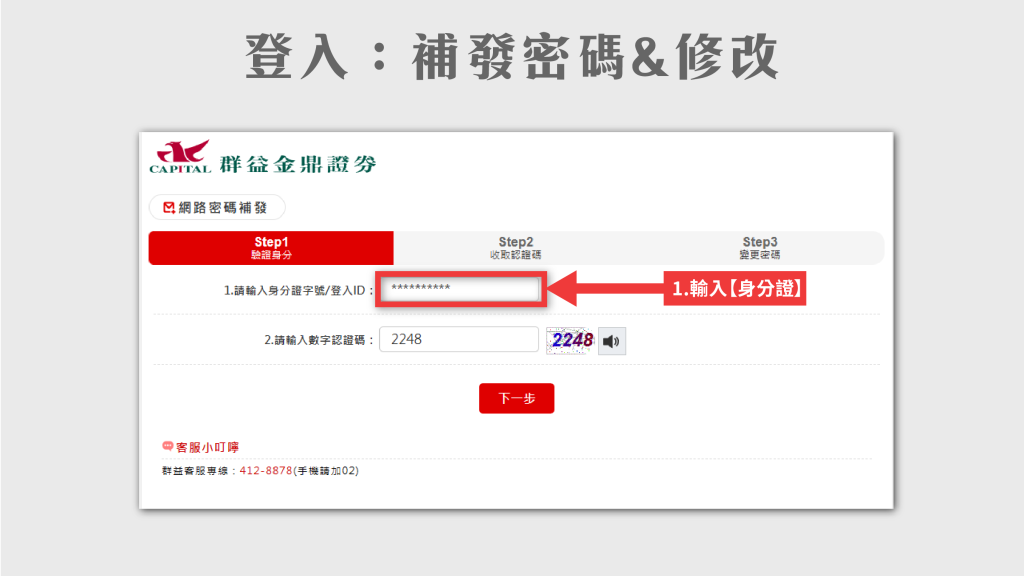Click the red 1.輸入【身分證】 callout label
This screenshot has width=1024, height=576.
738,290
